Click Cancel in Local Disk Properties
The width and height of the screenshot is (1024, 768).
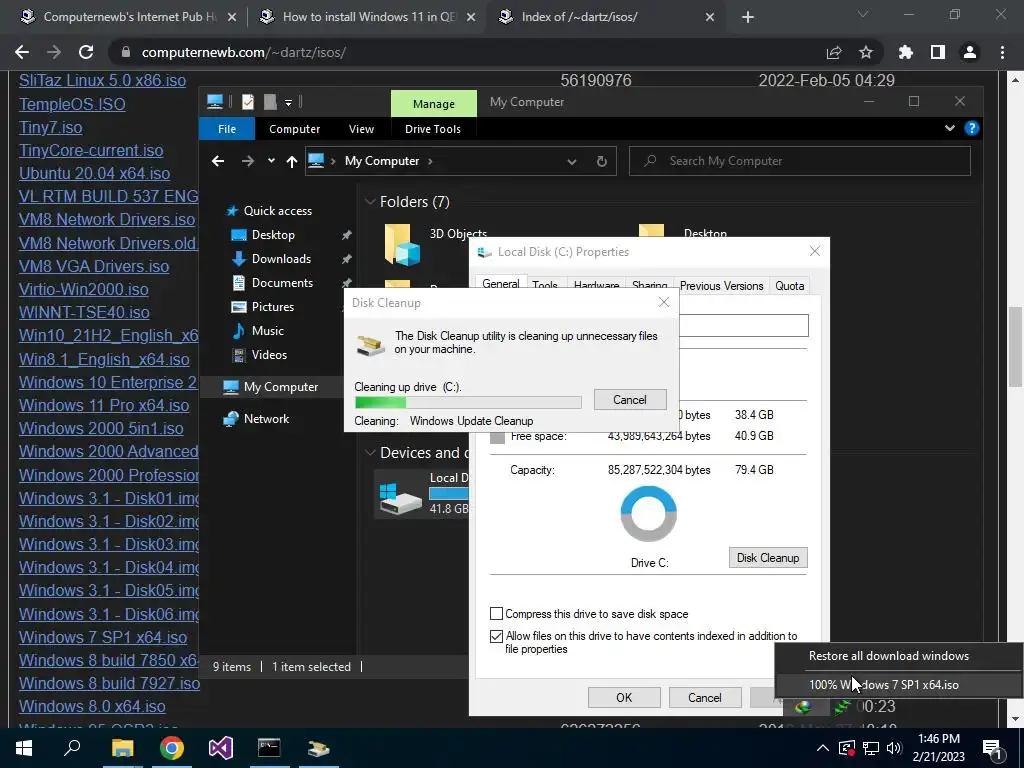coord(705,697)
